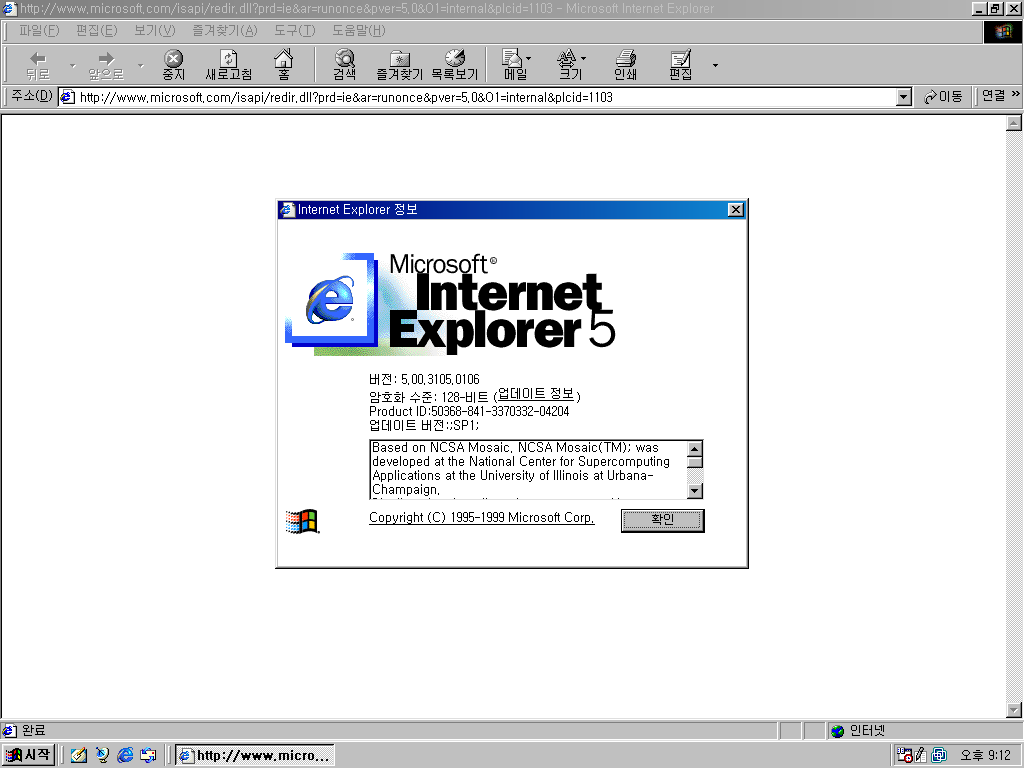Click inside the address URL field
The image size is (1024, 768).
pyautogui.click(x=485, y=97)
